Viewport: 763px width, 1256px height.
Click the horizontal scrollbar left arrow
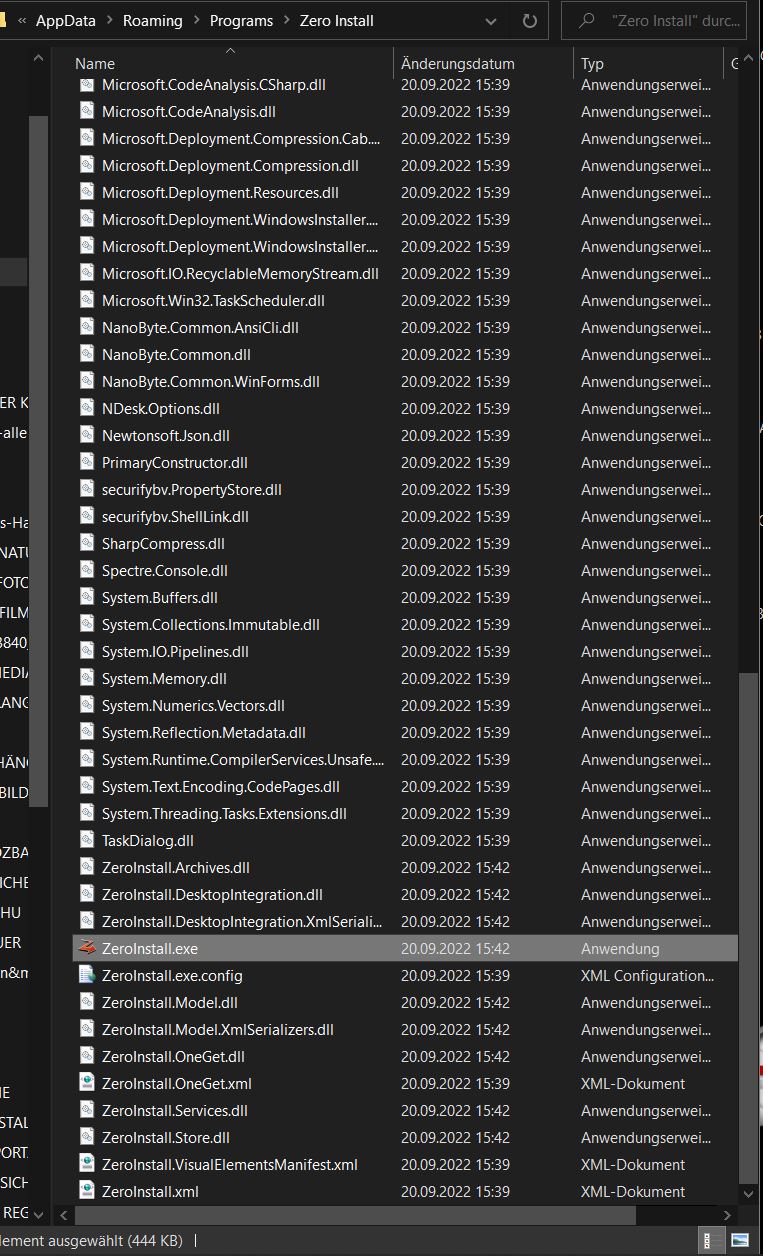pos(64,1214)
